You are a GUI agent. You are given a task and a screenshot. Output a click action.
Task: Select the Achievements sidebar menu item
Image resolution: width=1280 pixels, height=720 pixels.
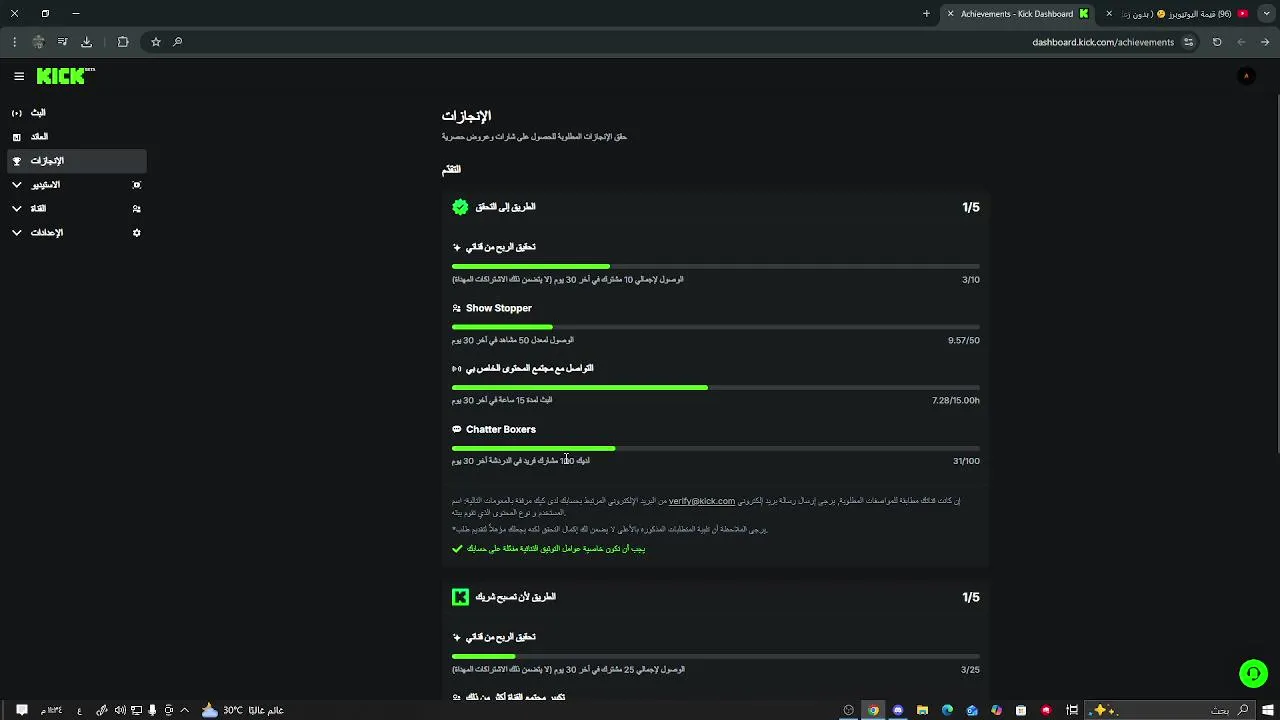[x=76, y=161]
